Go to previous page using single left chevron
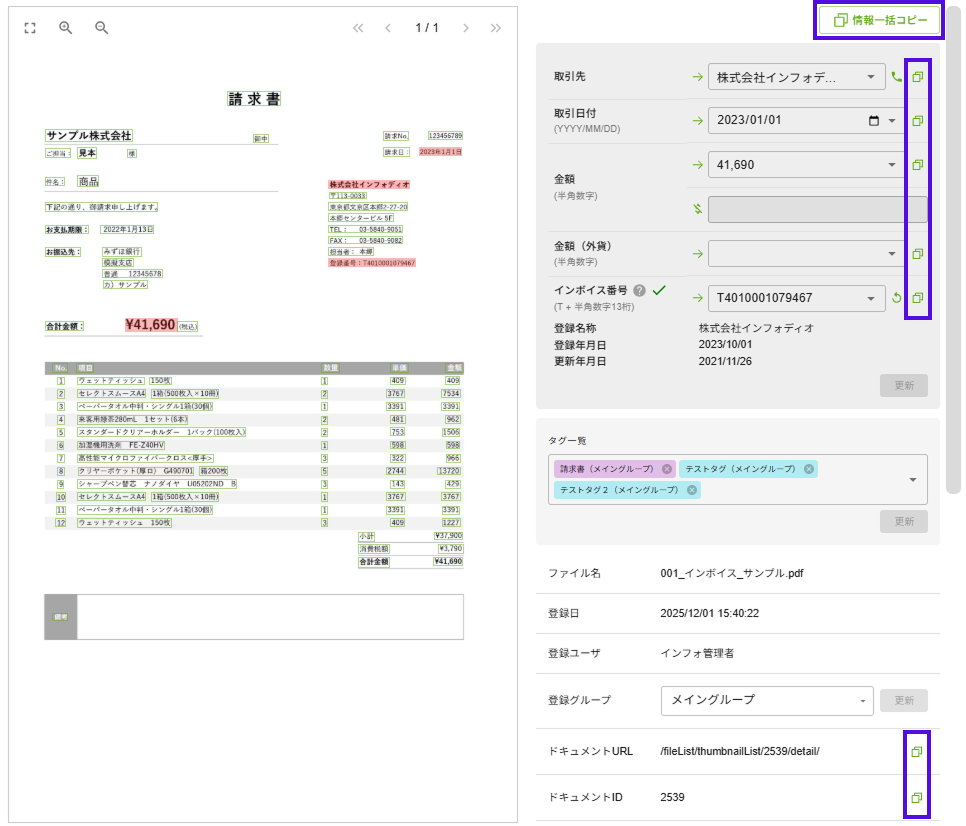The height and width of the screenshot is (826, 966). point(388,28)
